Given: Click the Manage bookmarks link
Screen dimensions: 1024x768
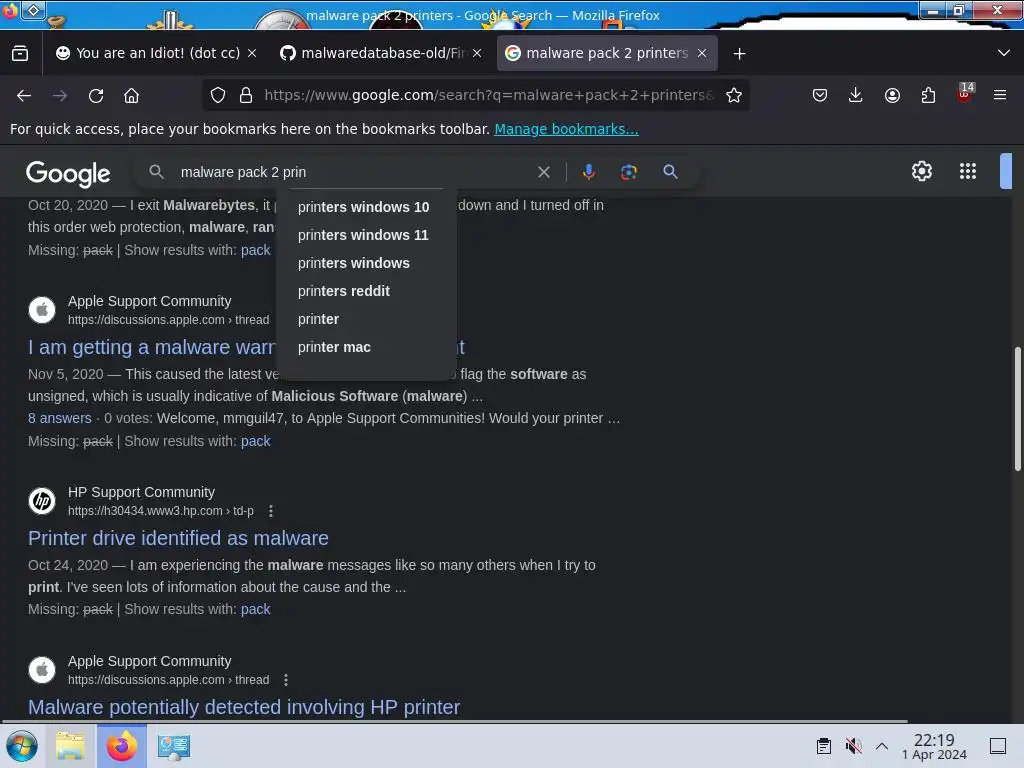Looking at the screenshot, I should pos(566,129).
